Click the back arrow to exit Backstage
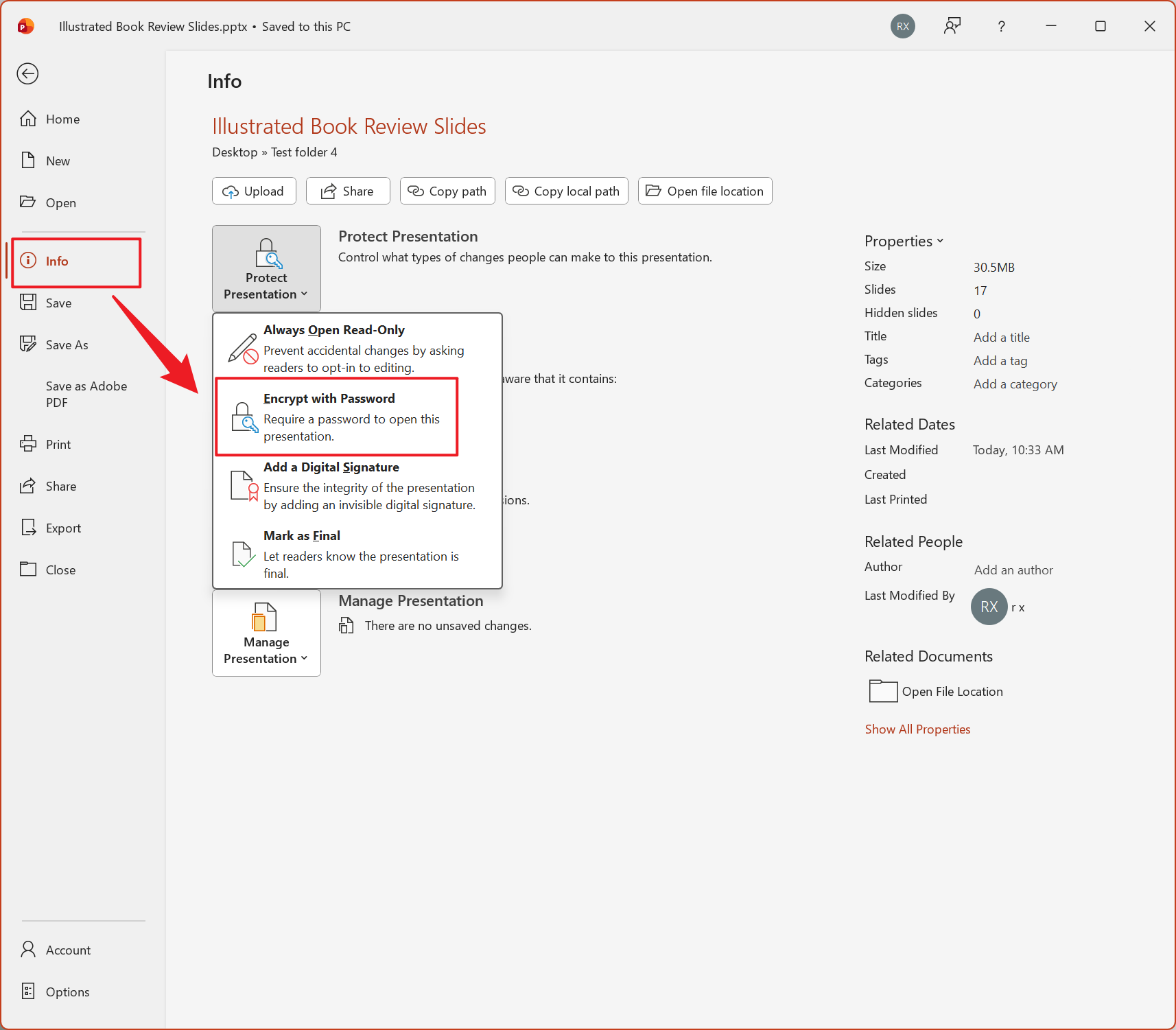 (27, 73)
